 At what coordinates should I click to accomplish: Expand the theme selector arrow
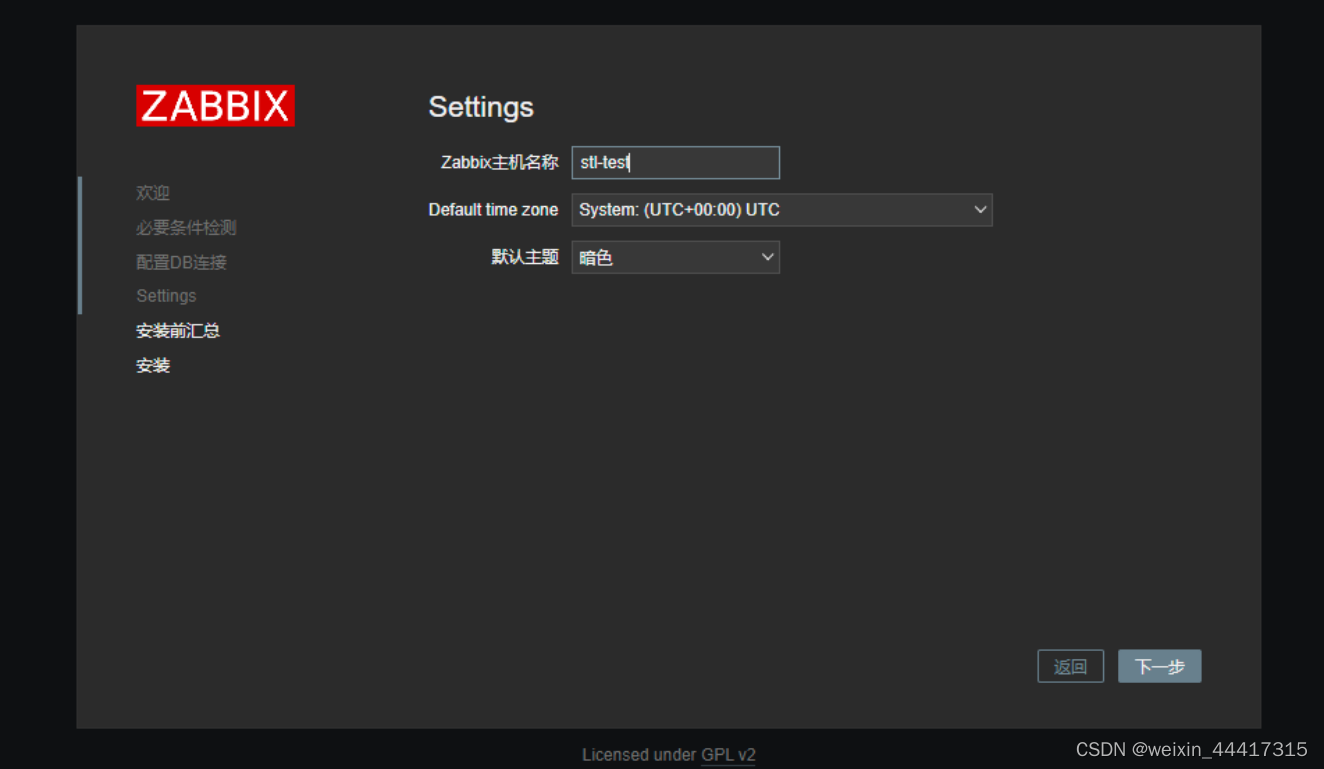(x=767, y=257)
